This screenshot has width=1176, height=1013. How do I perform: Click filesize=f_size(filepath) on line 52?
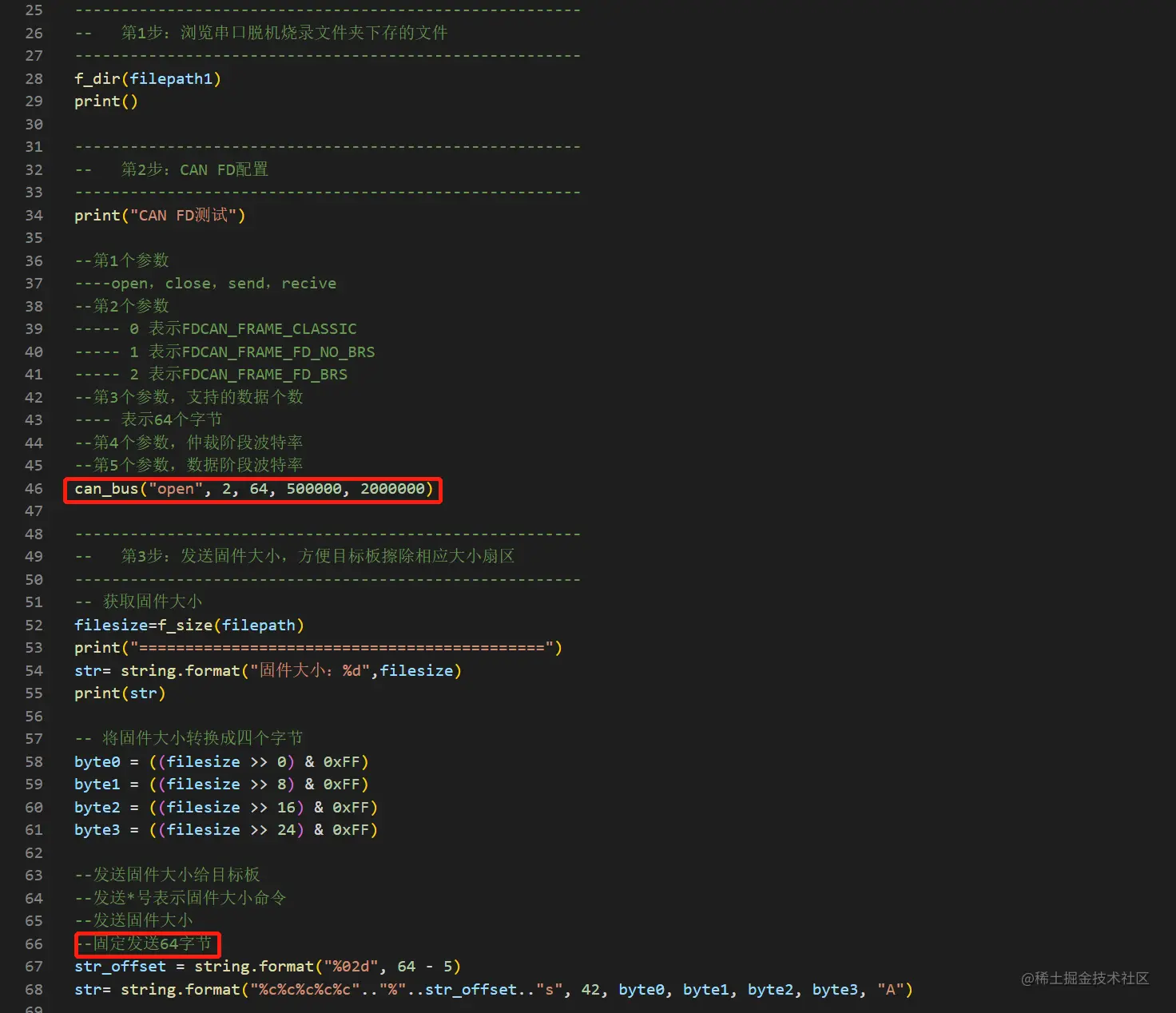click(189, 625)
